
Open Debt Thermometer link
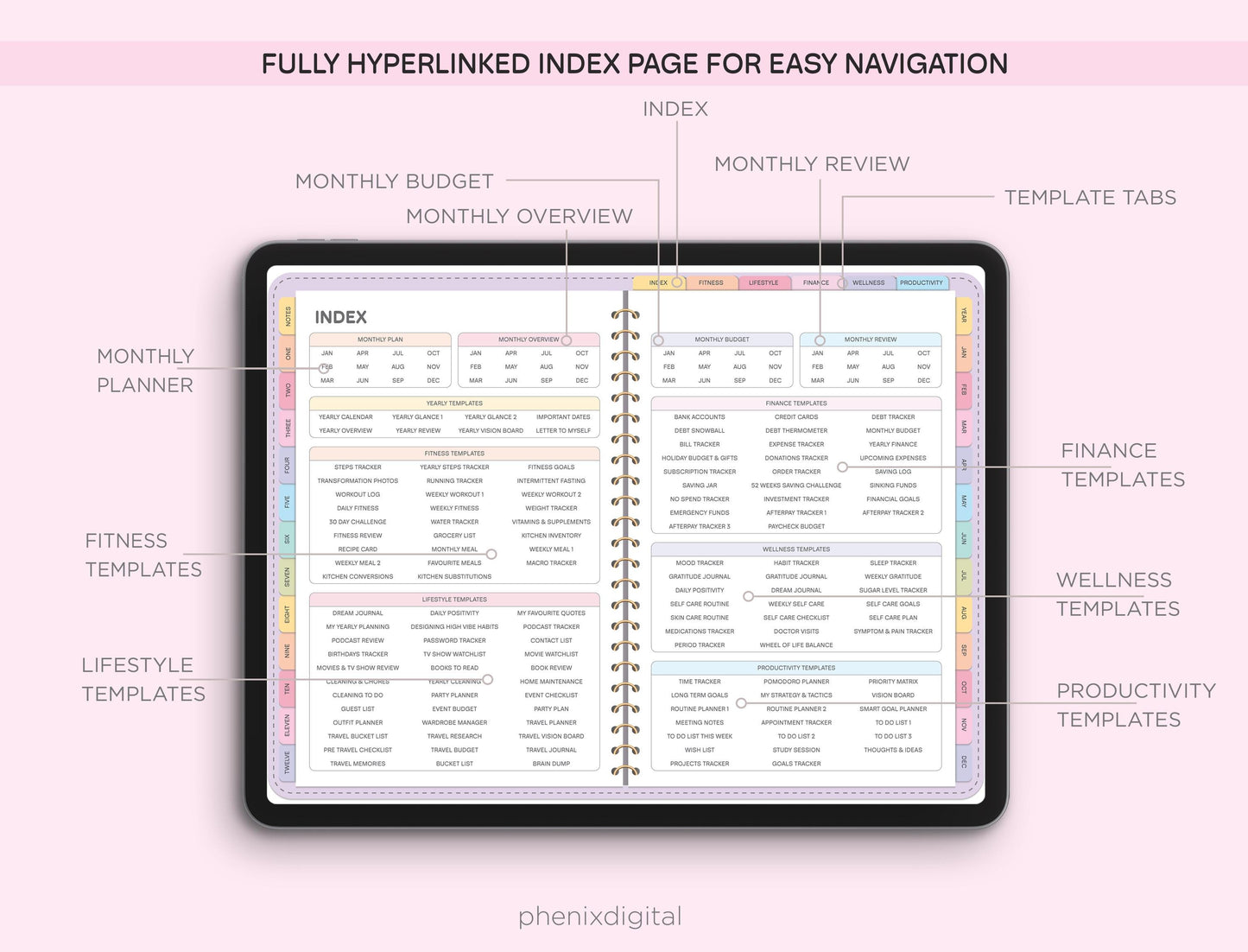pos(796,431)
